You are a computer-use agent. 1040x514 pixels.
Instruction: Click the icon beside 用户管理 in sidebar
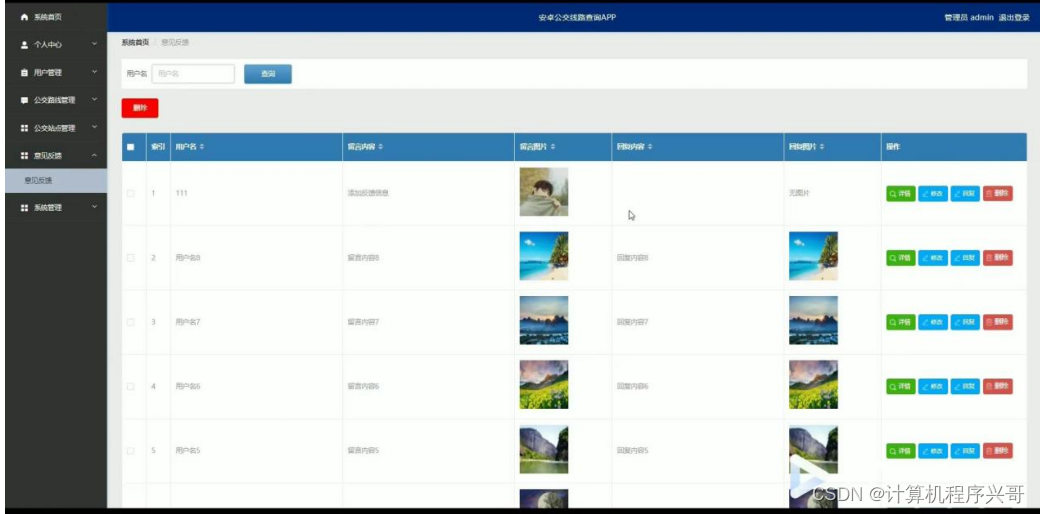pyautogui.click(x=25, y=72)
